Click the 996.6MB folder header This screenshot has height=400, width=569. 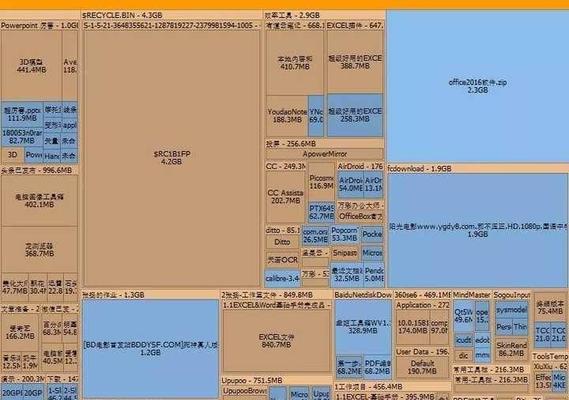coord(39,170)
